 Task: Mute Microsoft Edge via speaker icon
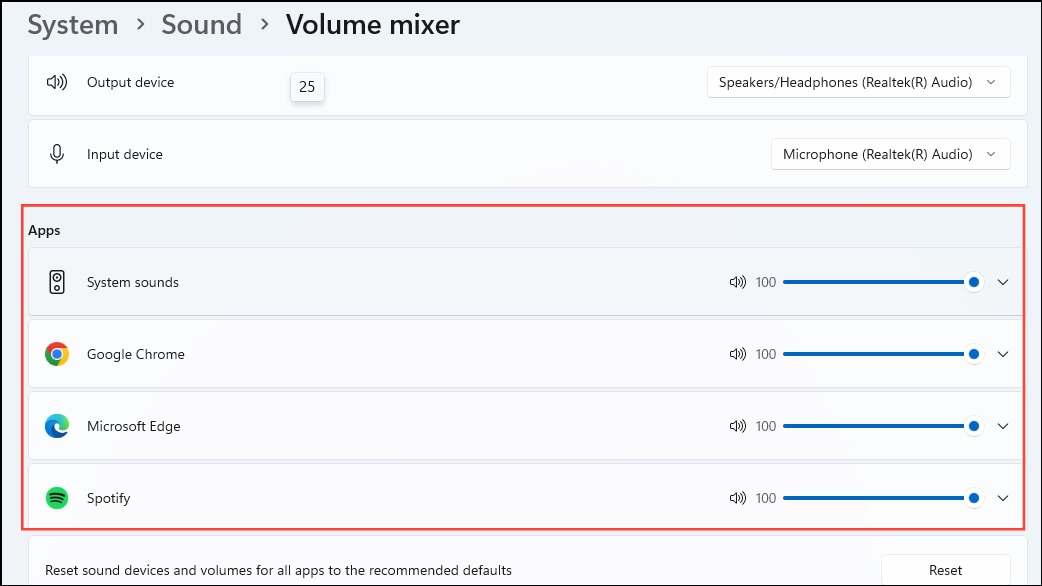[738, 426]
